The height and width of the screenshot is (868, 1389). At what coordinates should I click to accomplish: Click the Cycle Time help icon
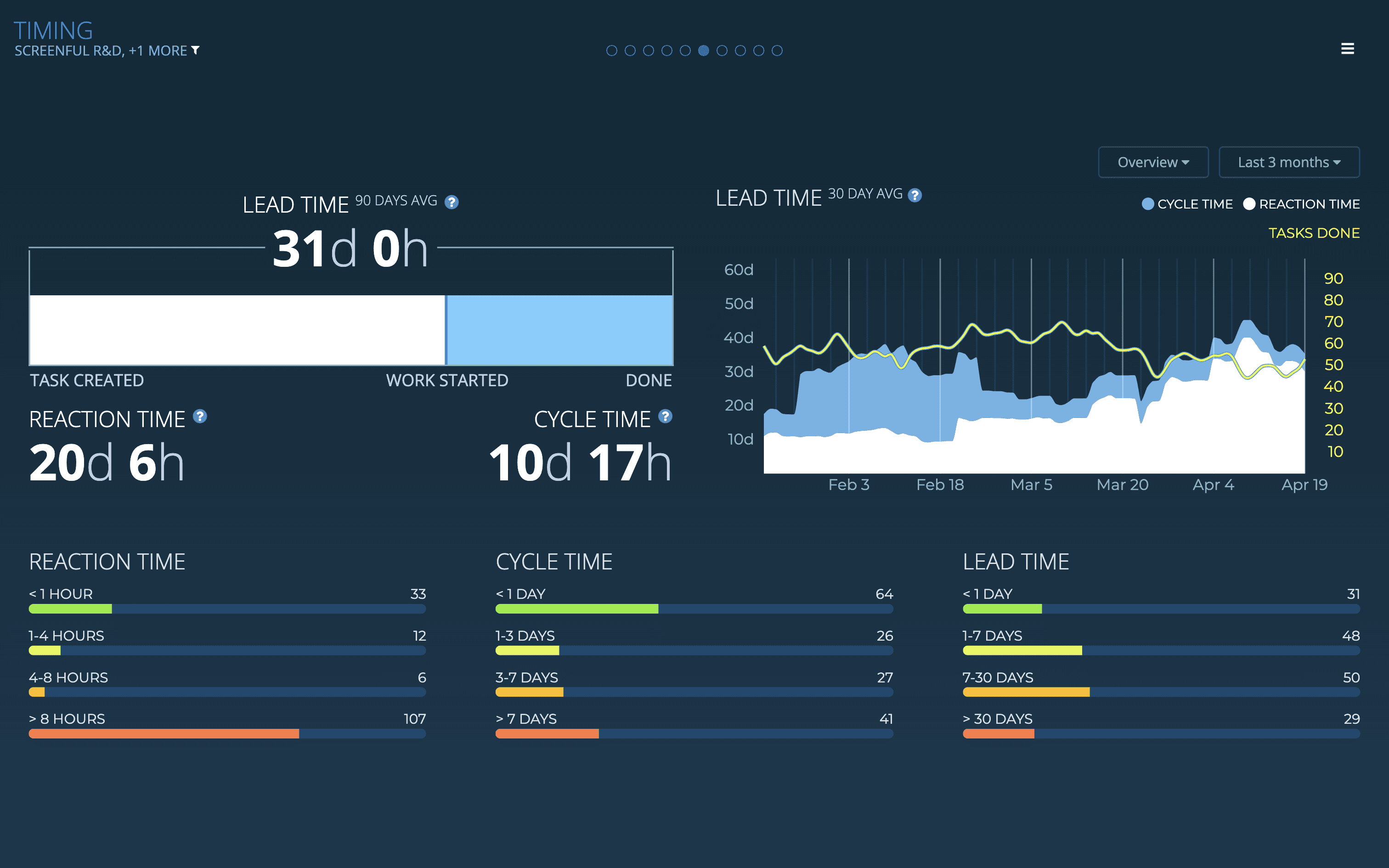pyautogui.click(x=665, y=416)
